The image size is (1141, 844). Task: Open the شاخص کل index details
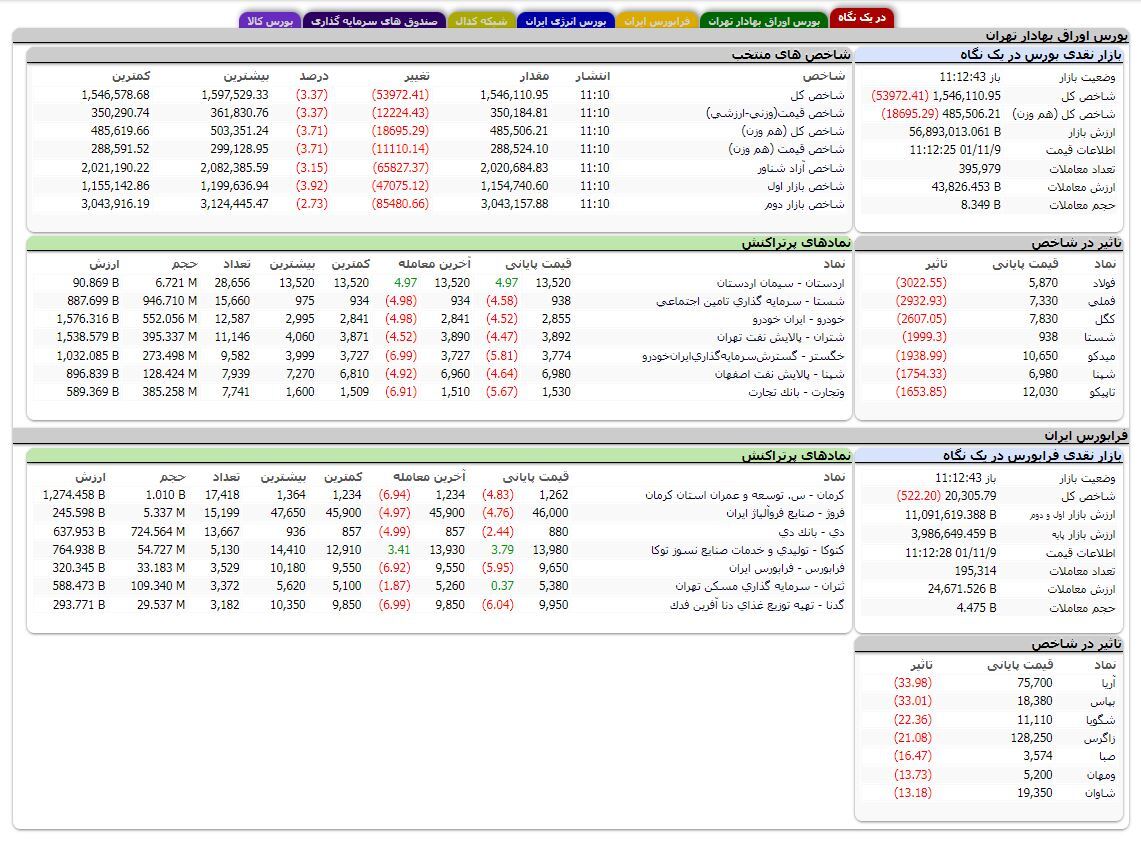(827, 97)
